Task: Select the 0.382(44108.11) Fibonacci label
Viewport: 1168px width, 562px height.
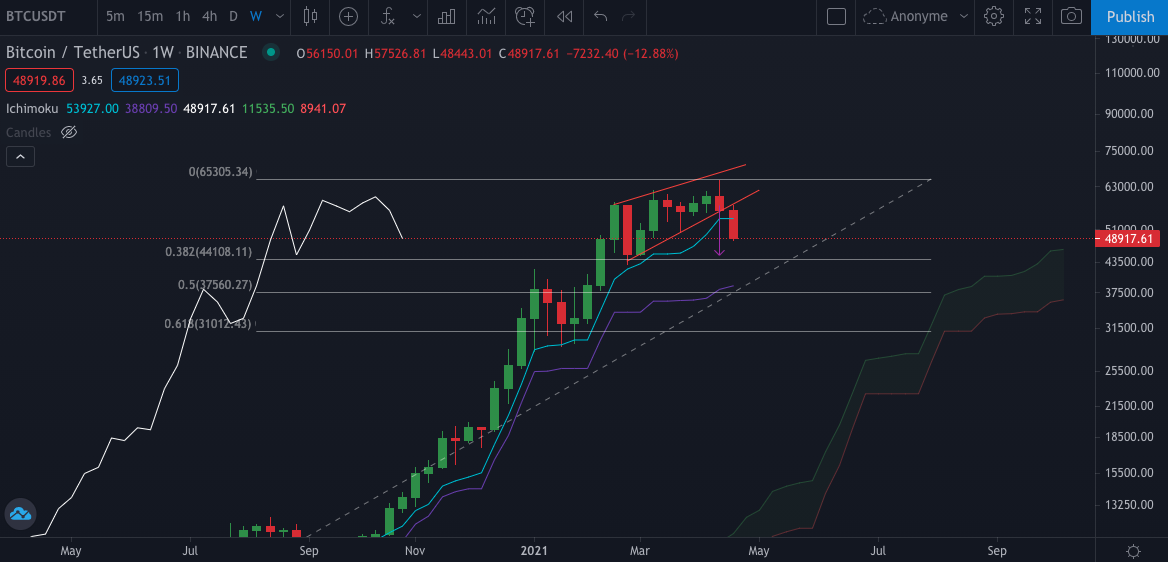Action: point(209,252)
